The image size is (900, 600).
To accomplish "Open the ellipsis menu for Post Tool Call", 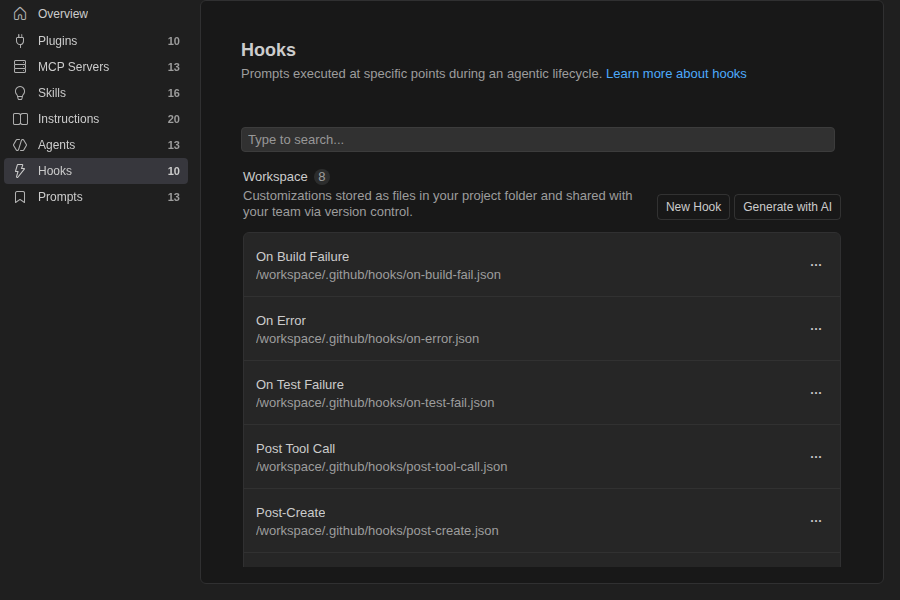I will coord(816,457).
